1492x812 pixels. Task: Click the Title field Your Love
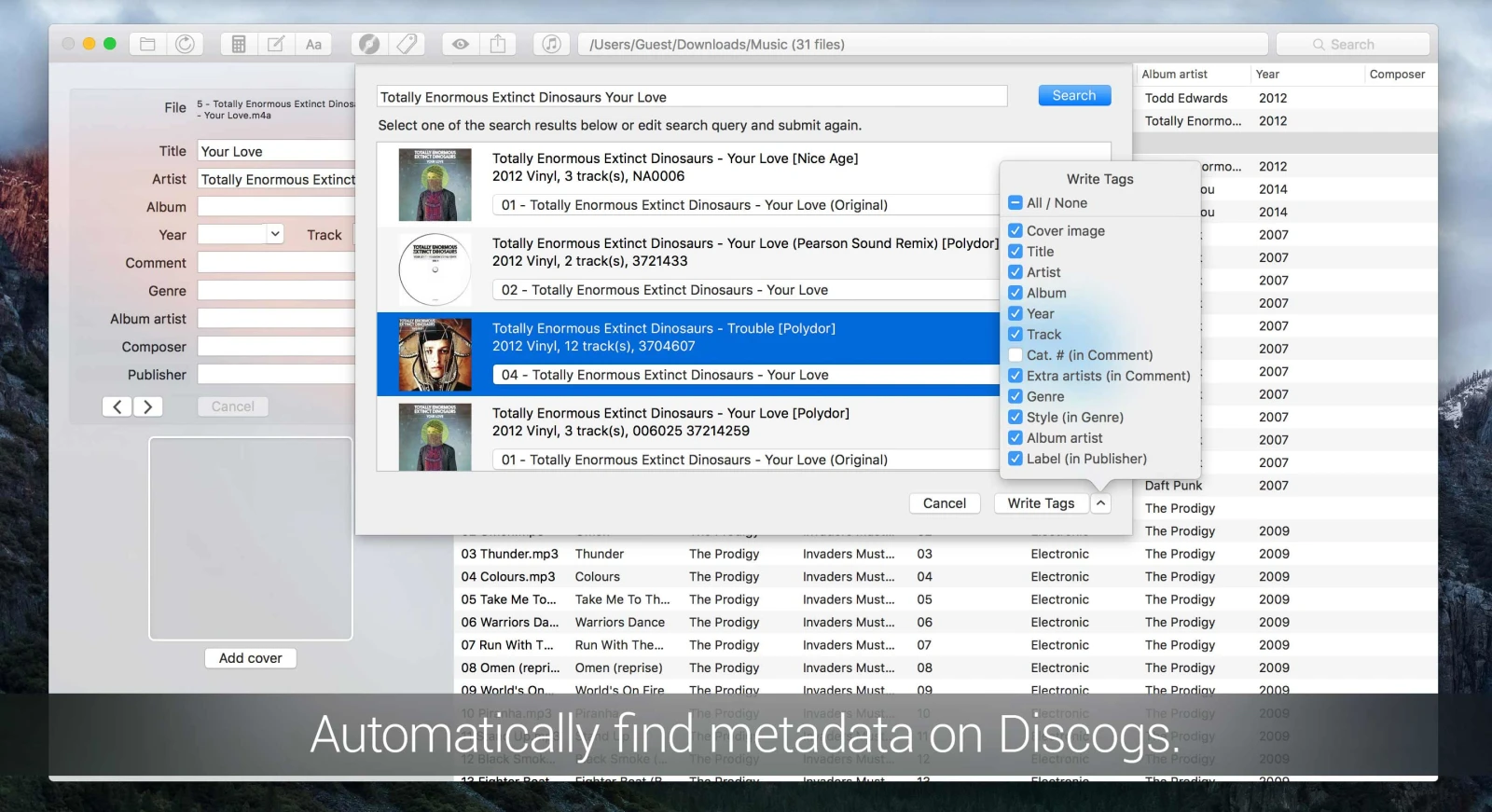click(x=276, y=151)
